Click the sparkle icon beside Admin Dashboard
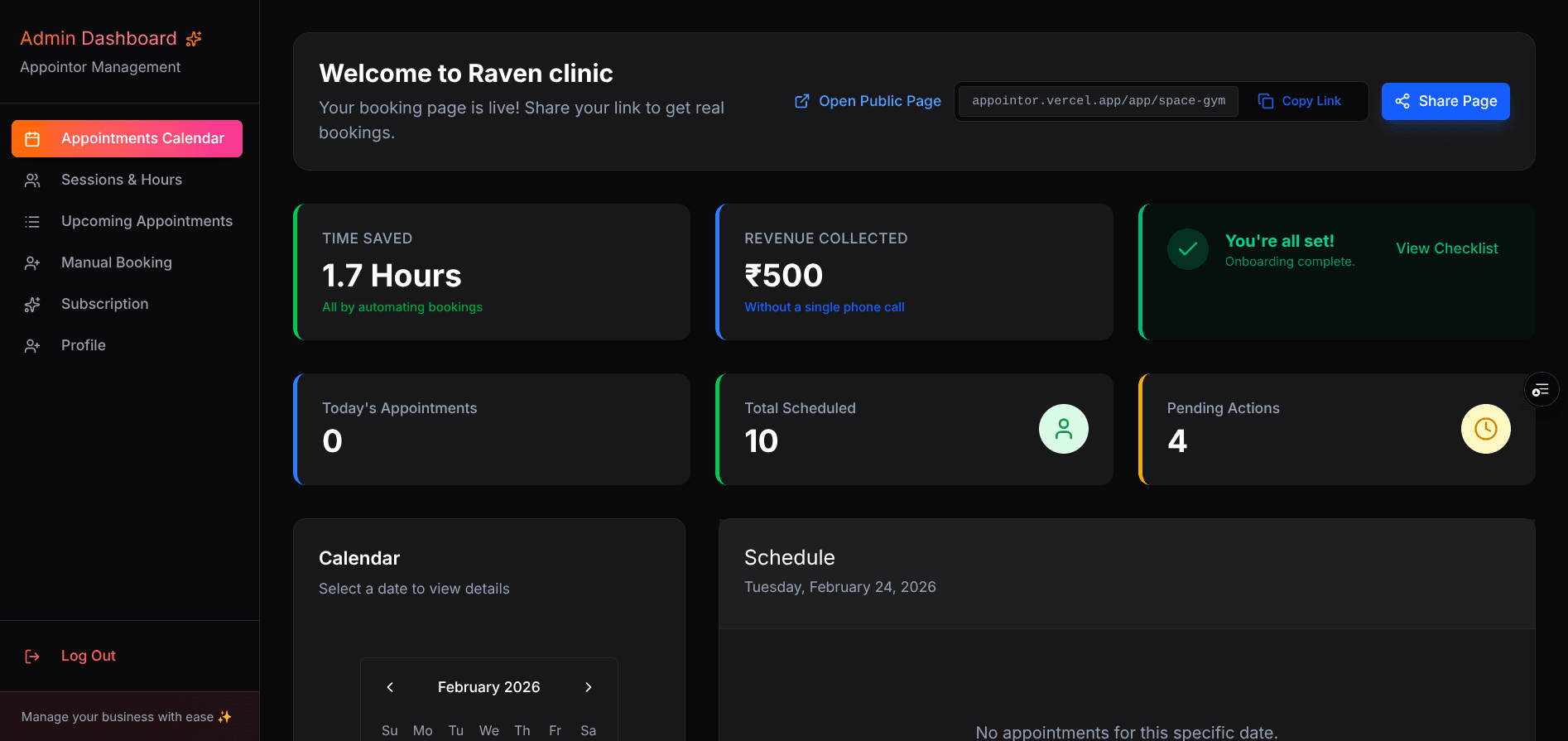The width and height of the screenshot is (1568, 741). (x=194, y=39)
